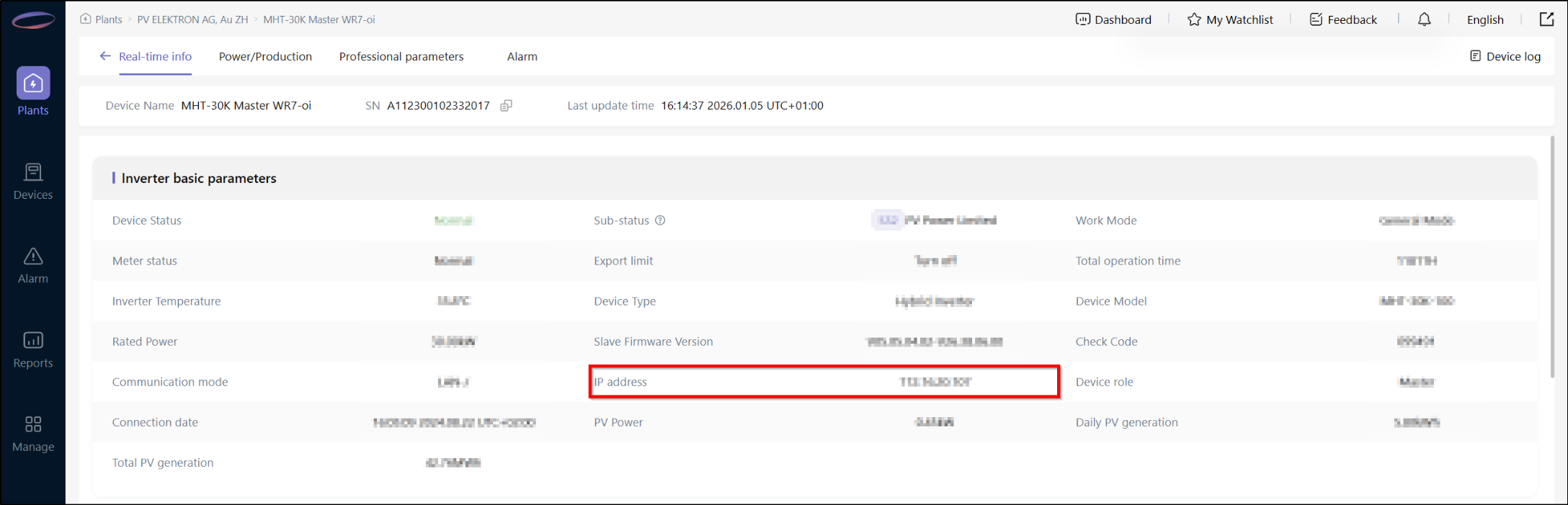Open the Manage sidebar icon
1568x505 pixels.
pos(33,425)
